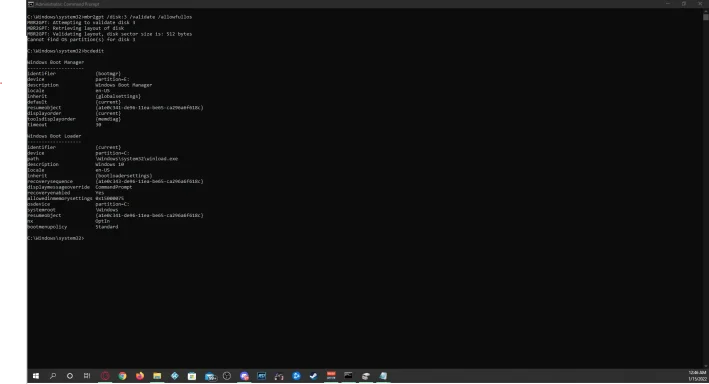Restore down the Command Prompt window

(684, 4)
